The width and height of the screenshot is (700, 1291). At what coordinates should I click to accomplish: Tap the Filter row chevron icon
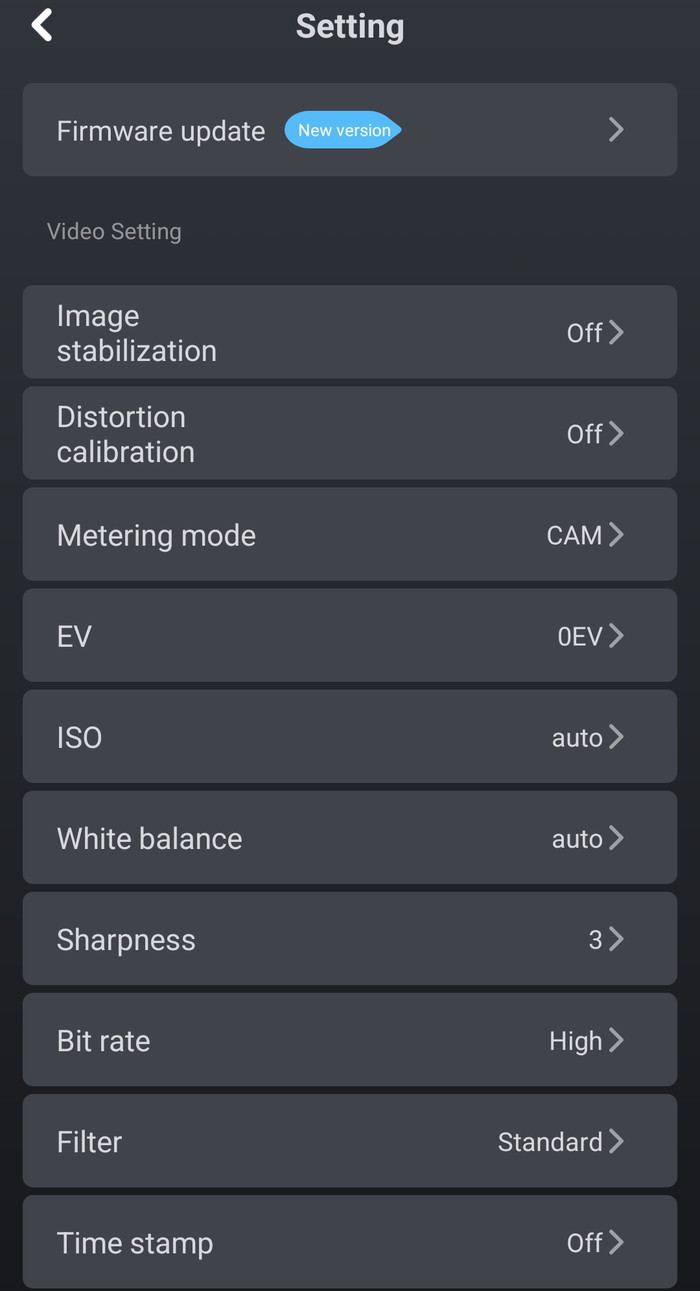coord(616,1141)
